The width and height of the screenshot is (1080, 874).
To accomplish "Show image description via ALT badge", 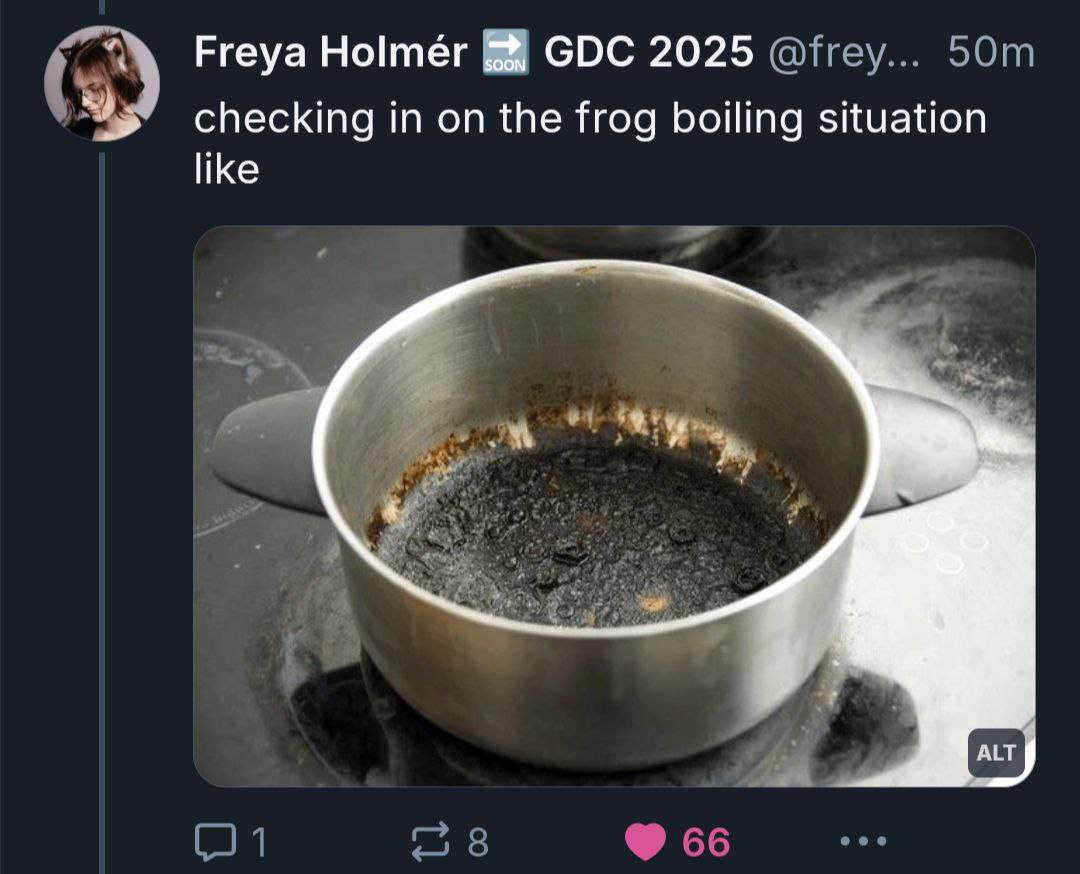I will [996, 753].
